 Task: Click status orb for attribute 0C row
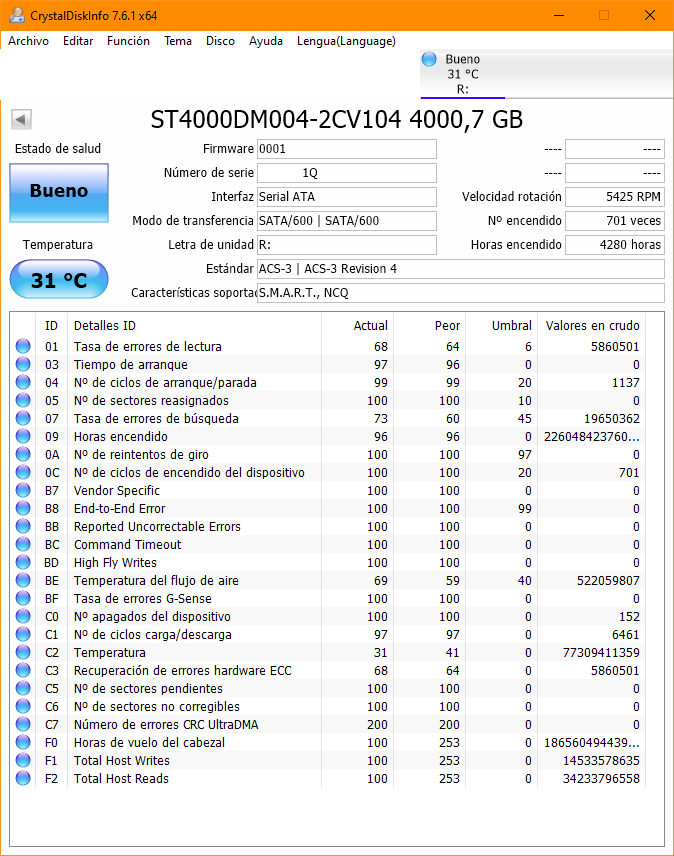coord(23,472)
